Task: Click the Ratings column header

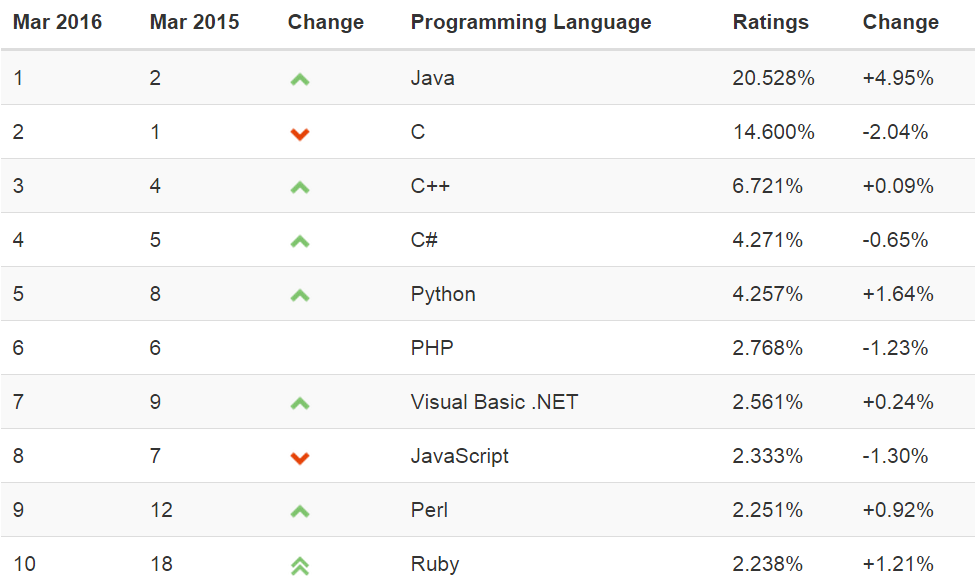Action: point(770,22)
